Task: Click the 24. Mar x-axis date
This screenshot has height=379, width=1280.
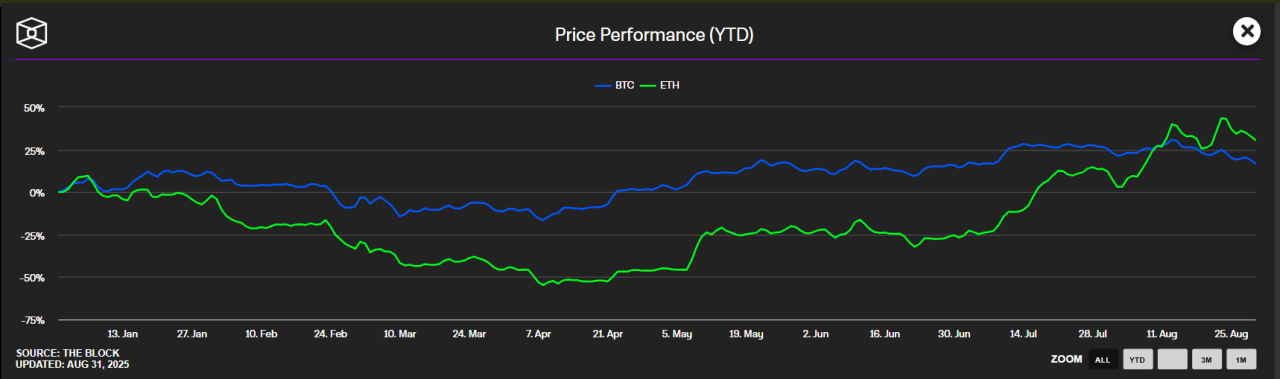Action: (469, 334)
